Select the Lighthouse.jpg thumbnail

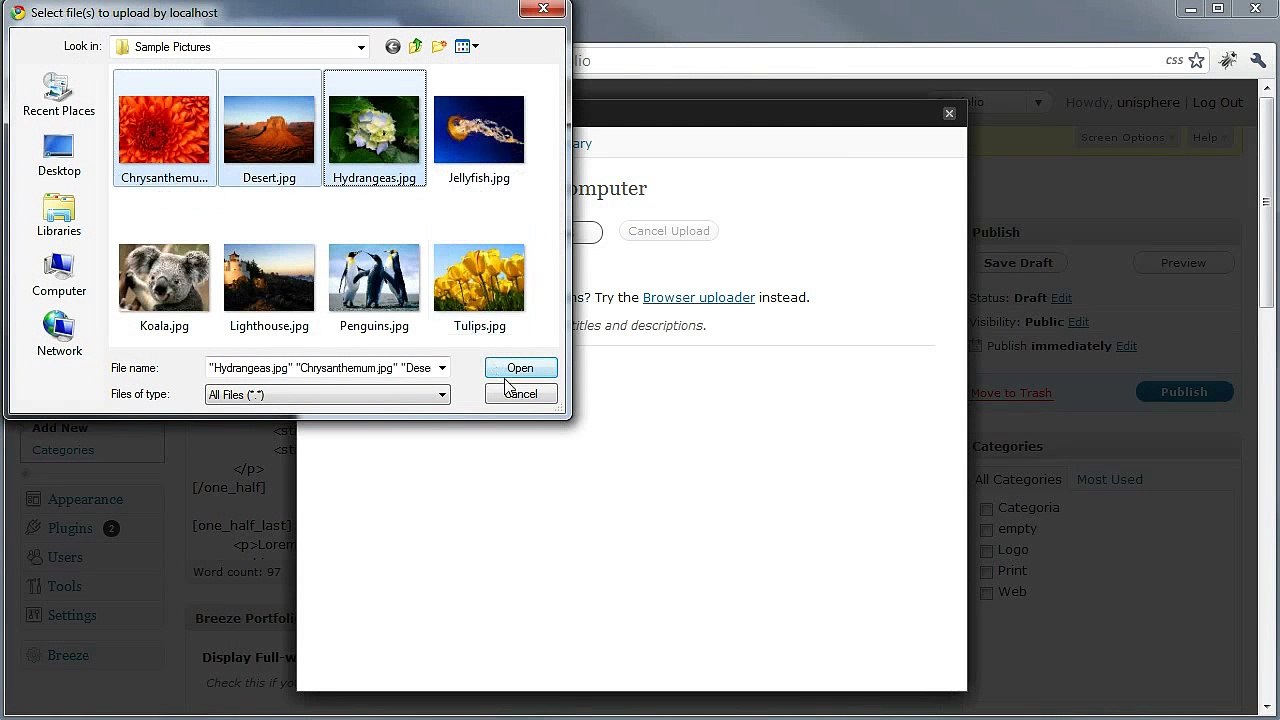coord(269,277)
